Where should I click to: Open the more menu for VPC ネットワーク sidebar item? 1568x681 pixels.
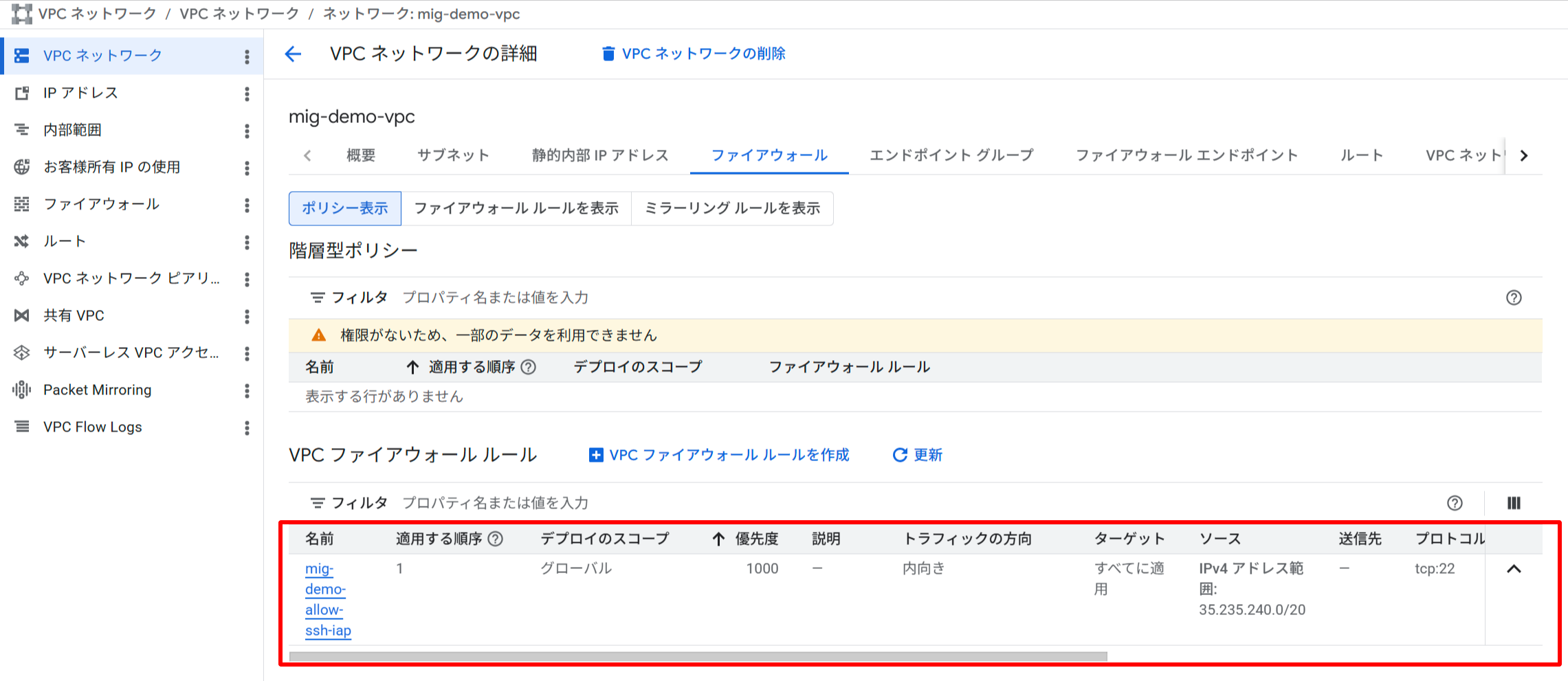(247, 56)
